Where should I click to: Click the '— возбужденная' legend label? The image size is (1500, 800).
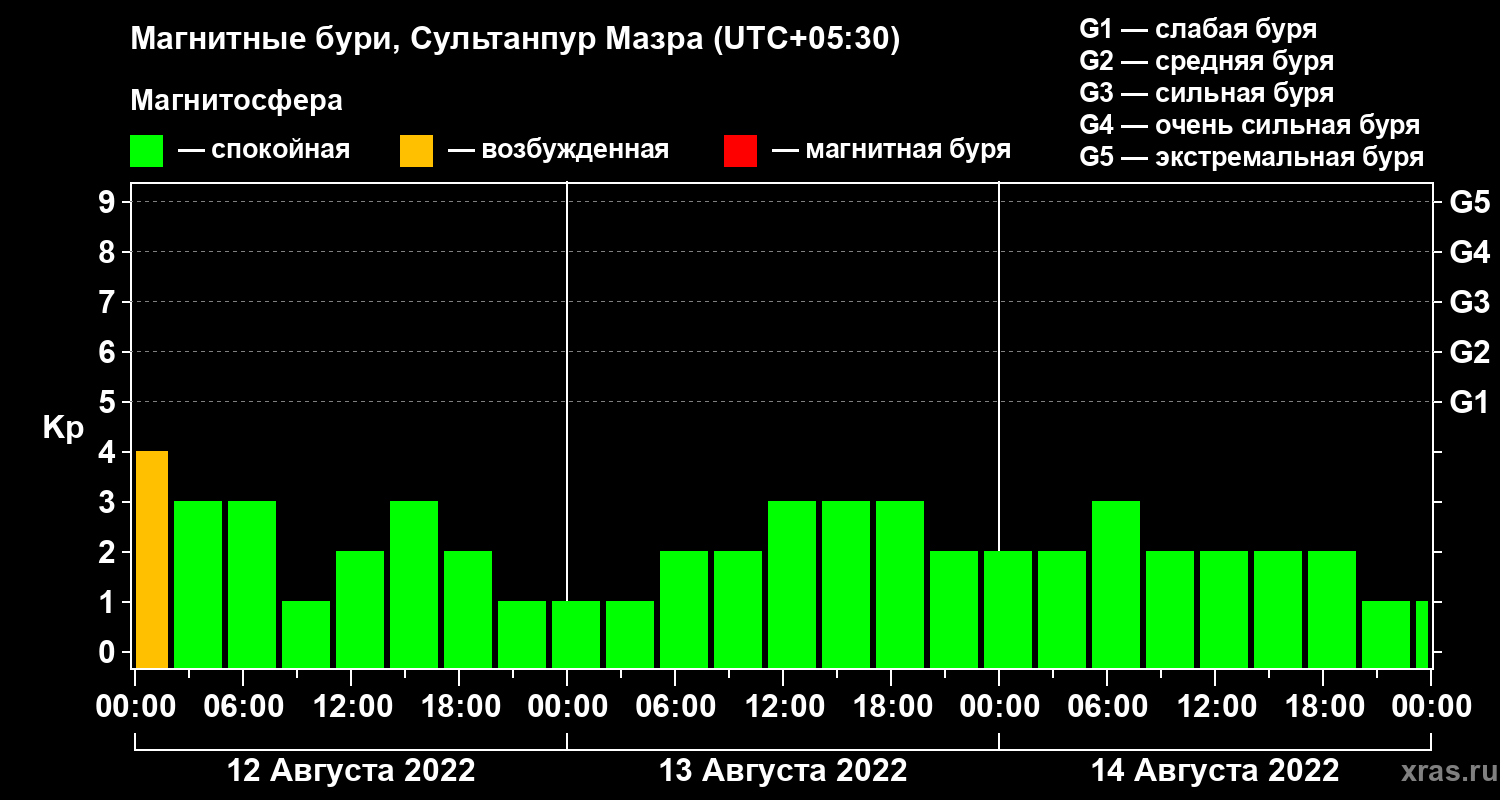[x=558, y=150]
